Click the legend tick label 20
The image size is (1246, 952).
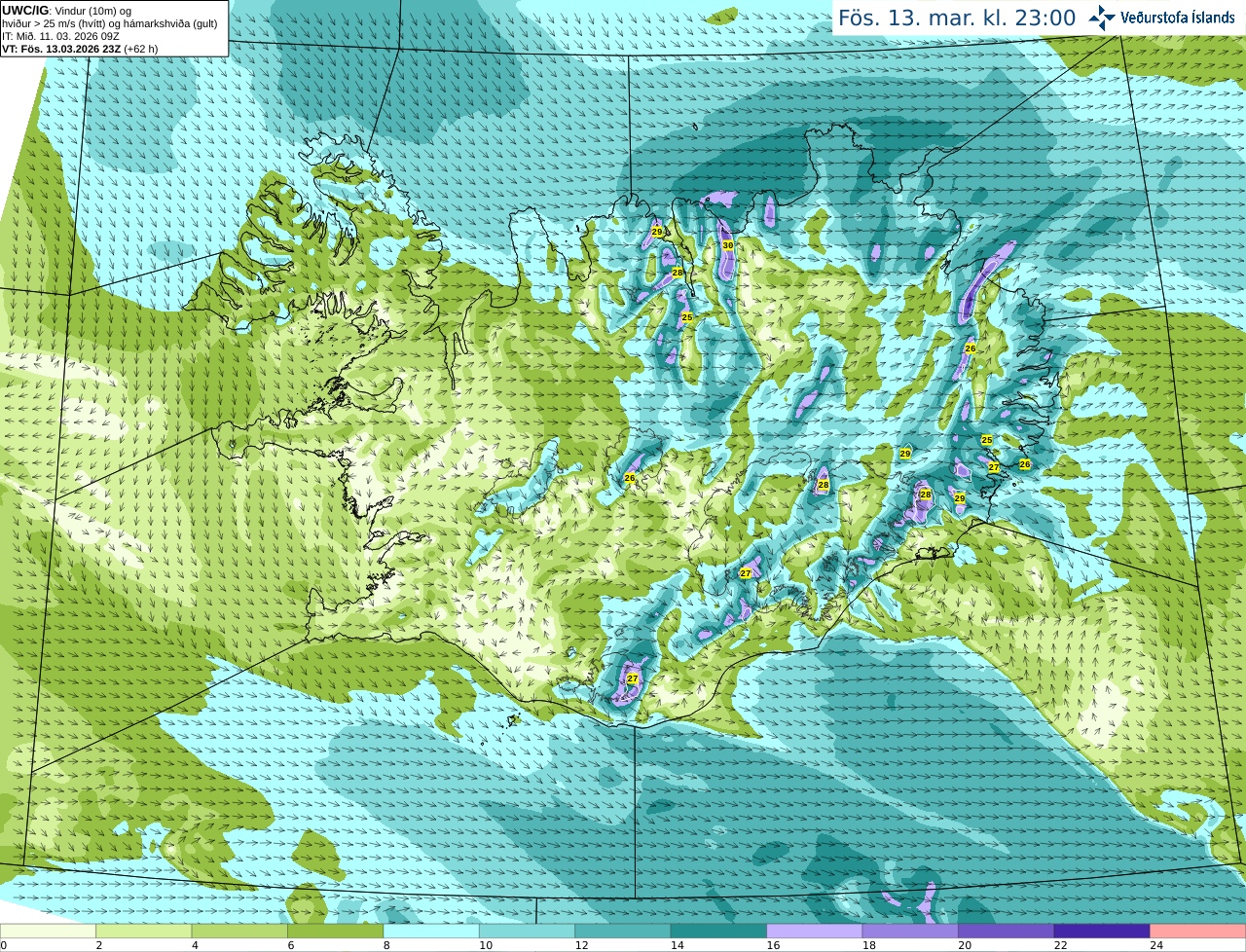click(965, 945)
